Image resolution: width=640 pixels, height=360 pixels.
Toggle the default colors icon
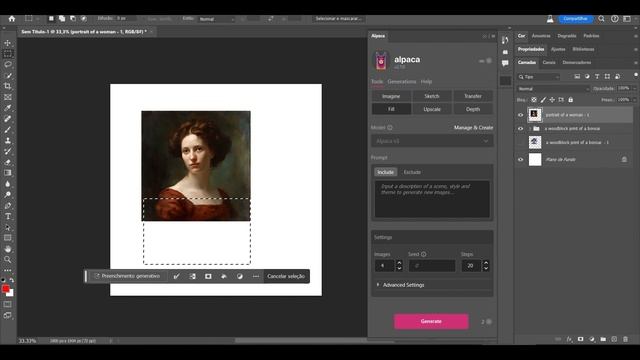(x=4, y=280)
